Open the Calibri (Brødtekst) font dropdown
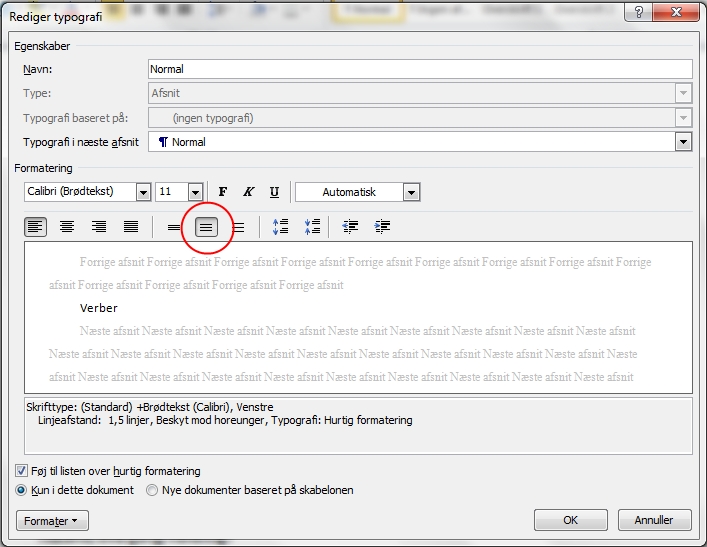This screenshot has height=547, width=707. click(143, 192)
